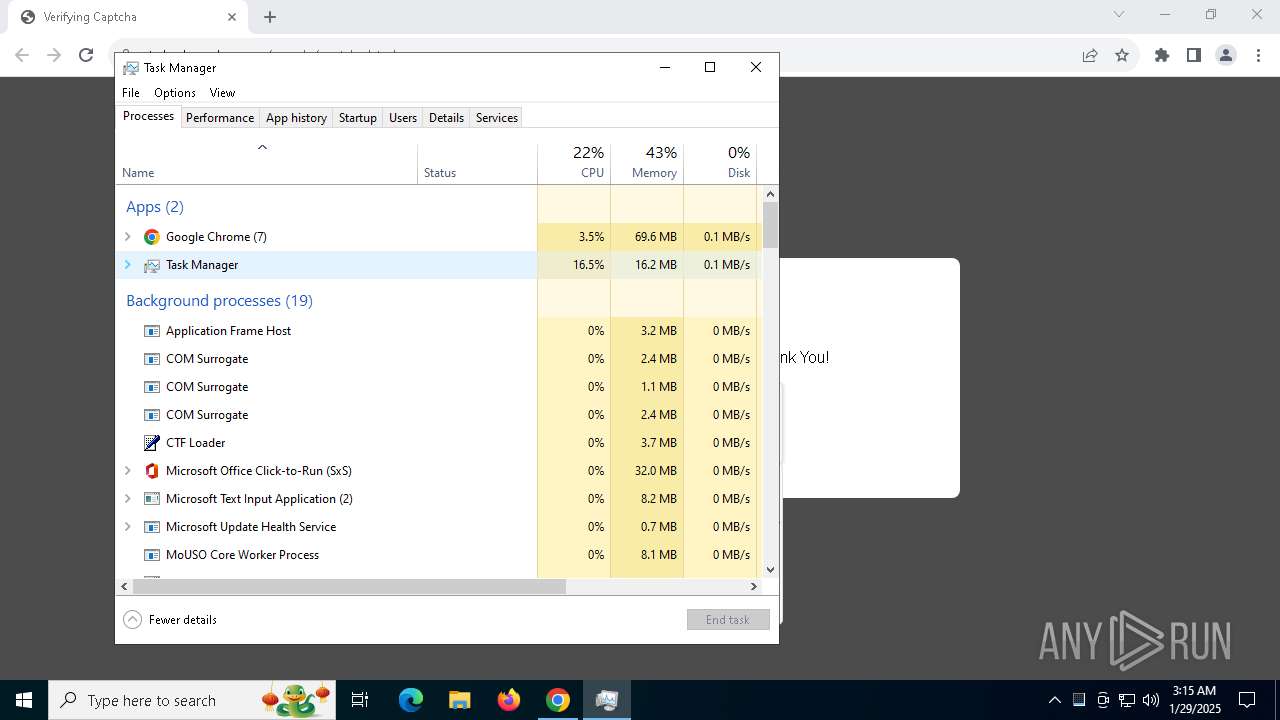Open the File menu
The height and width of the screenshot is (720, 1280).
pyautogui.click(x=131, y=93)
